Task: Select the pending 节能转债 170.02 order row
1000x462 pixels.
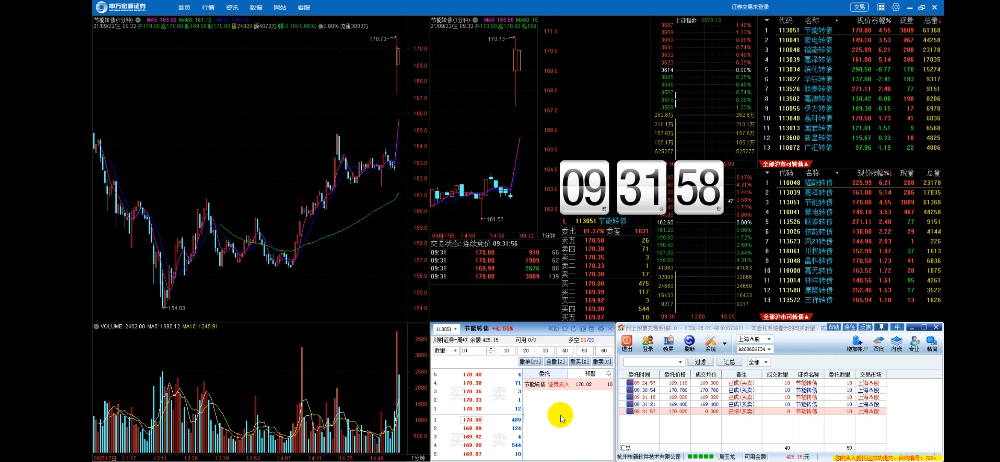Action: [x=568, y=384]
